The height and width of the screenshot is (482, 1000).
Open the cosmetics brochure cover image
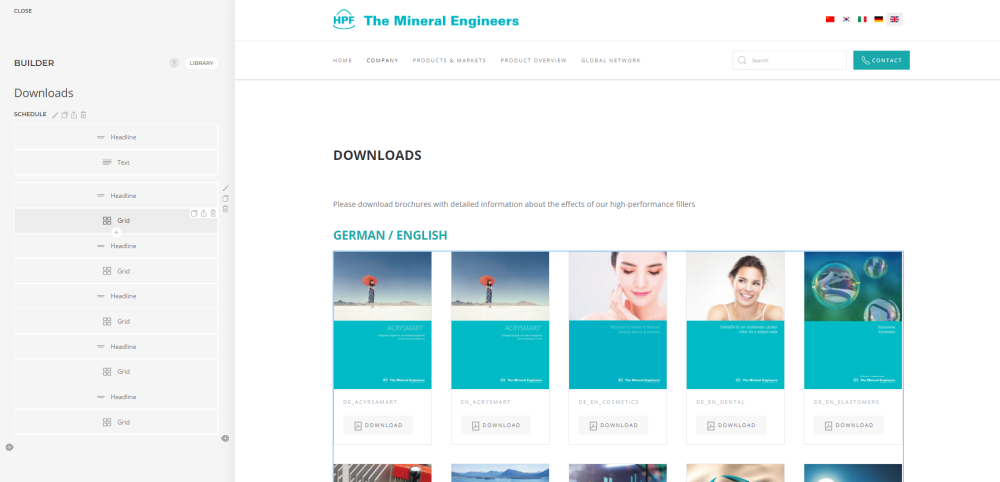(x=618, y=320)
